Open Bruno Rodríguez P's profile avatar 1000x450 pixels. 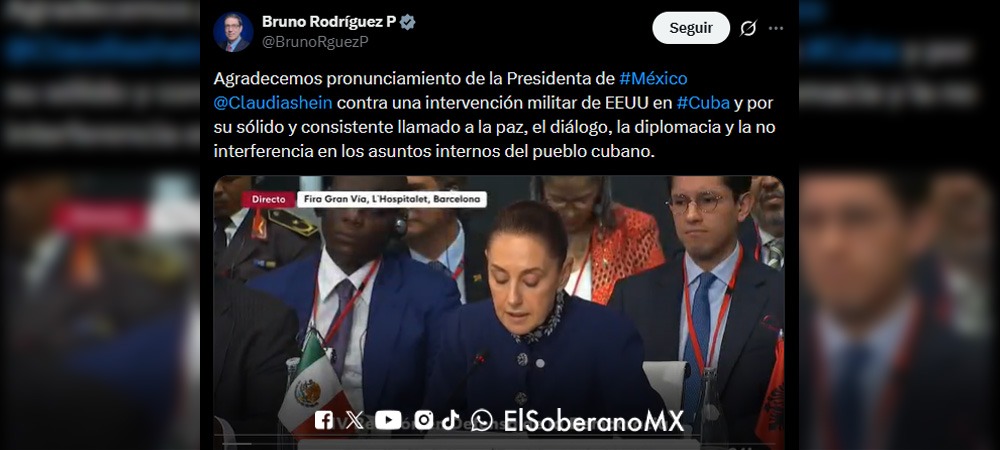click(x=233, y=32)
